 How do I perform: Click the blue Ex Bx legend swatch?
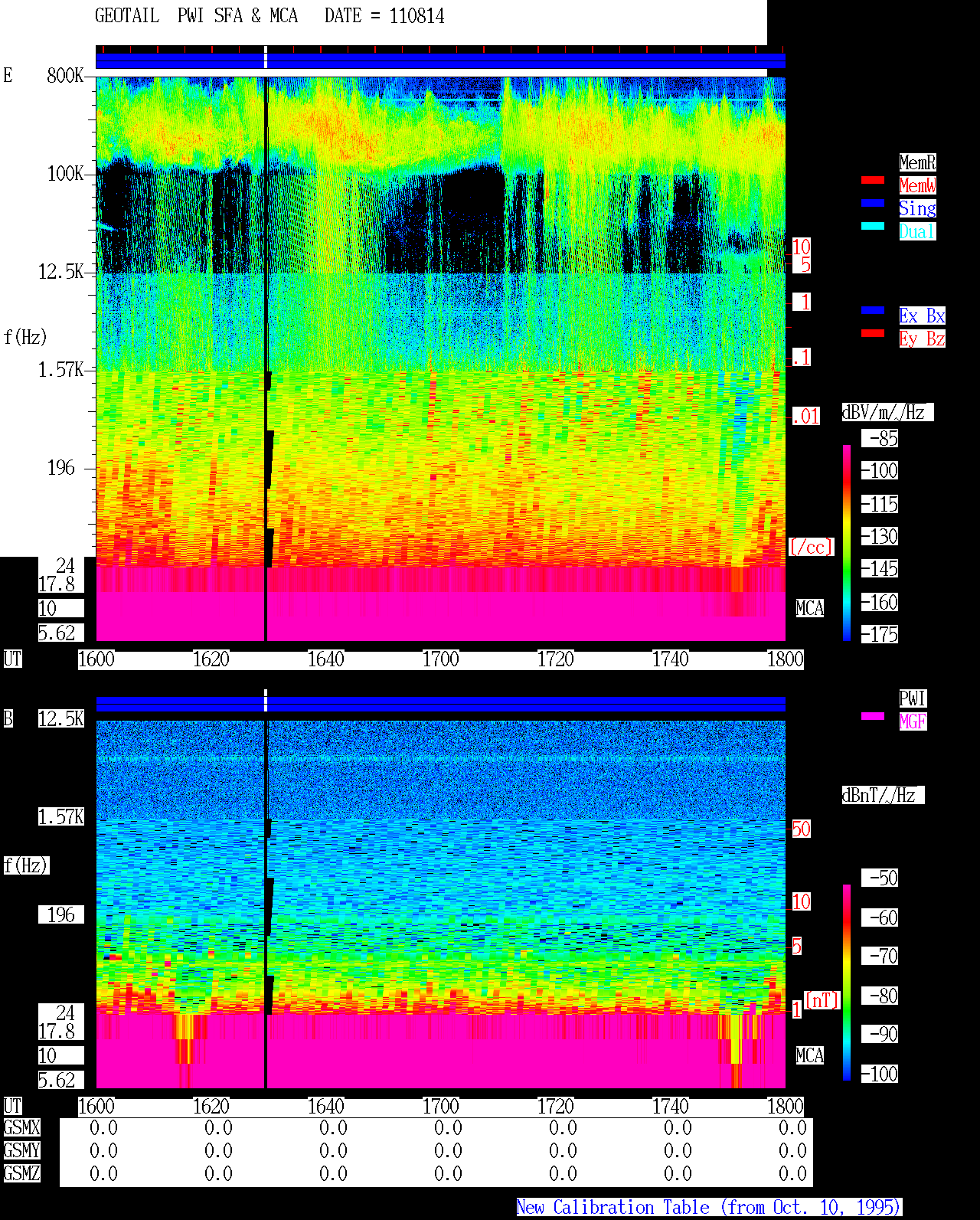click(873, 310)
